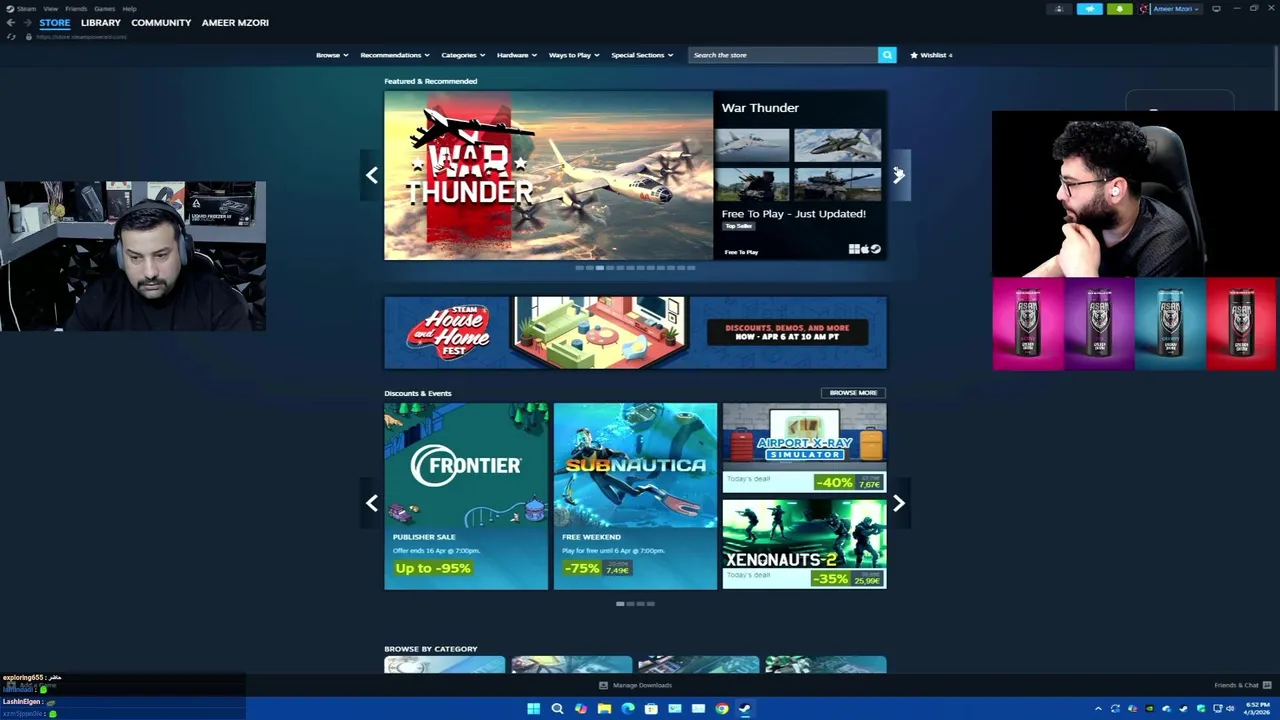Viewport: 1280px width, 720px height.
Task: Expand the Browse dropdown
Action: (x=332, y=55)
